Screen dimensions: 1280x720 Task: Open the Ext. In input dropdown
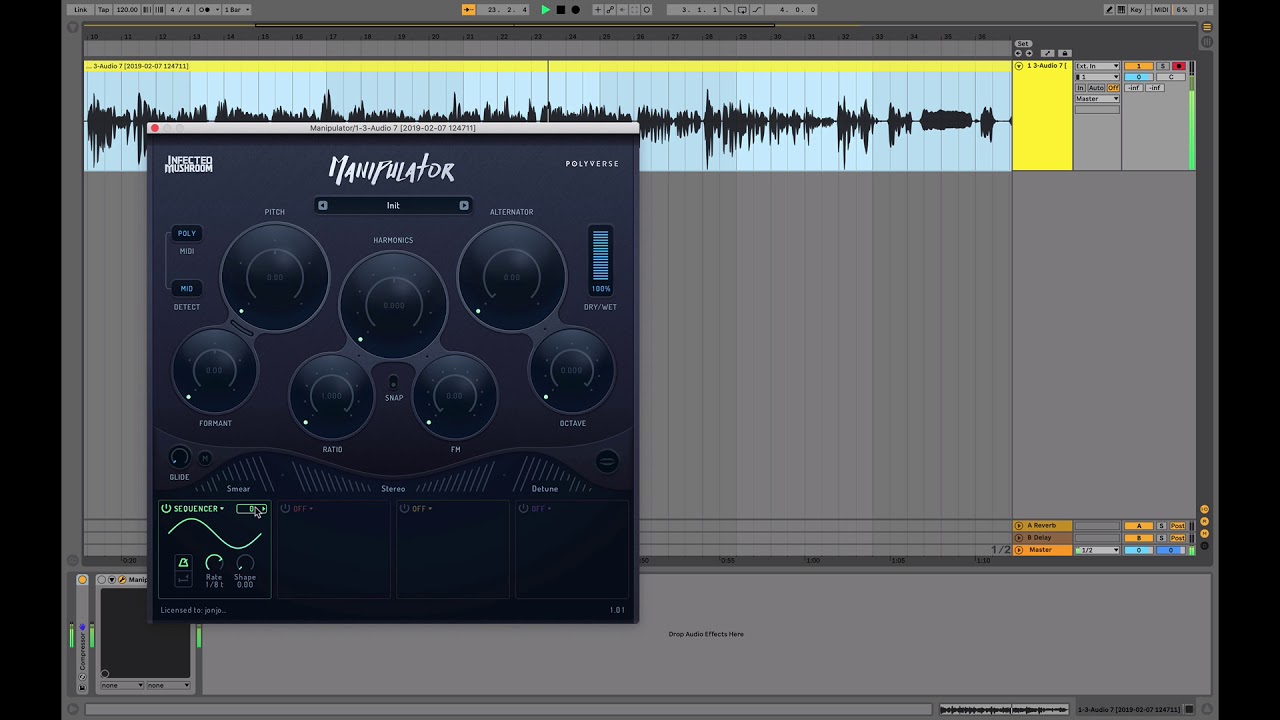[x=1097, y=66]
